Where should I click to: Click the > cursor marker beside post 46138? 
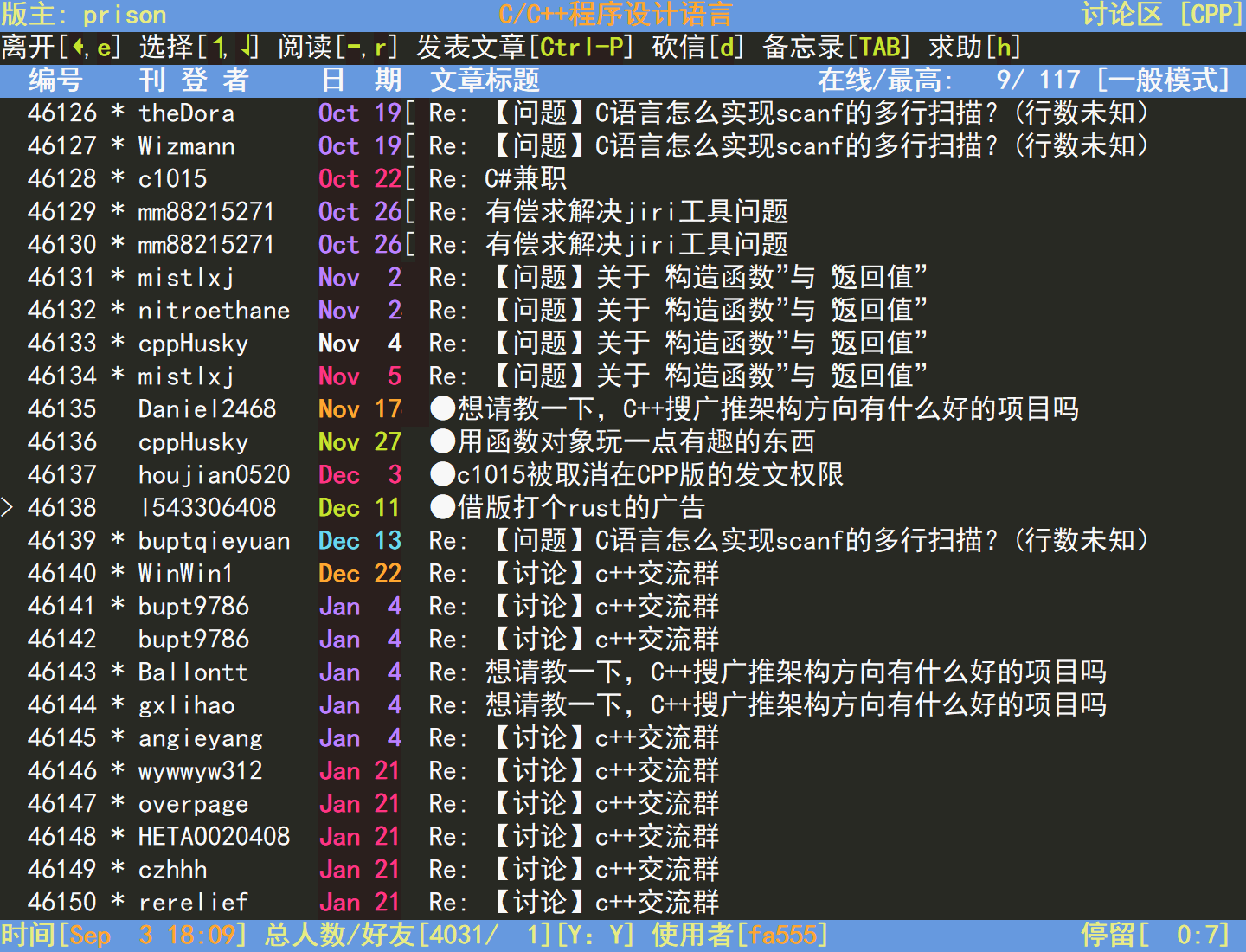coord(7,507)
